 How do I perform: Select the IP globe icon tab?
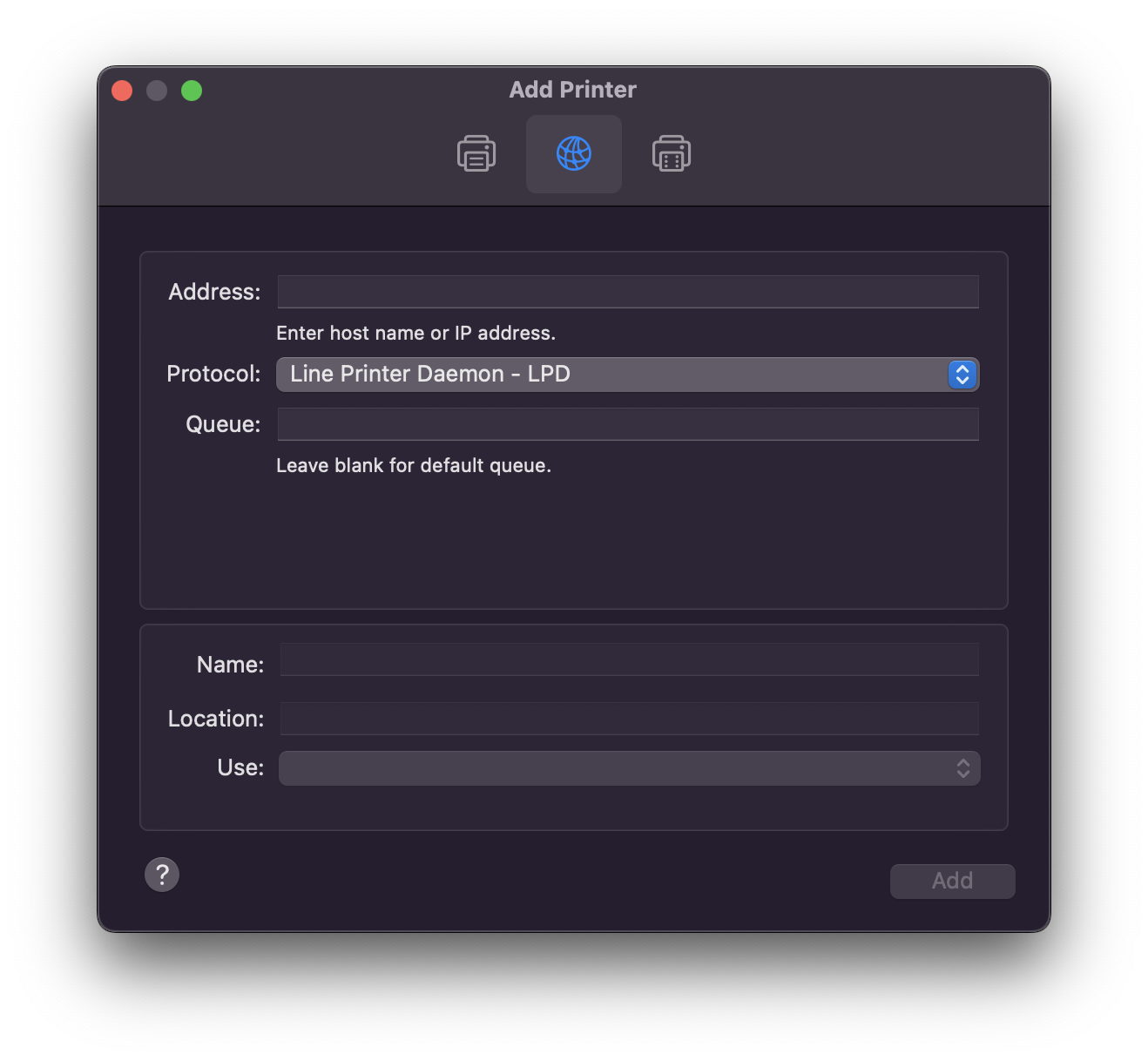(574, 154)
